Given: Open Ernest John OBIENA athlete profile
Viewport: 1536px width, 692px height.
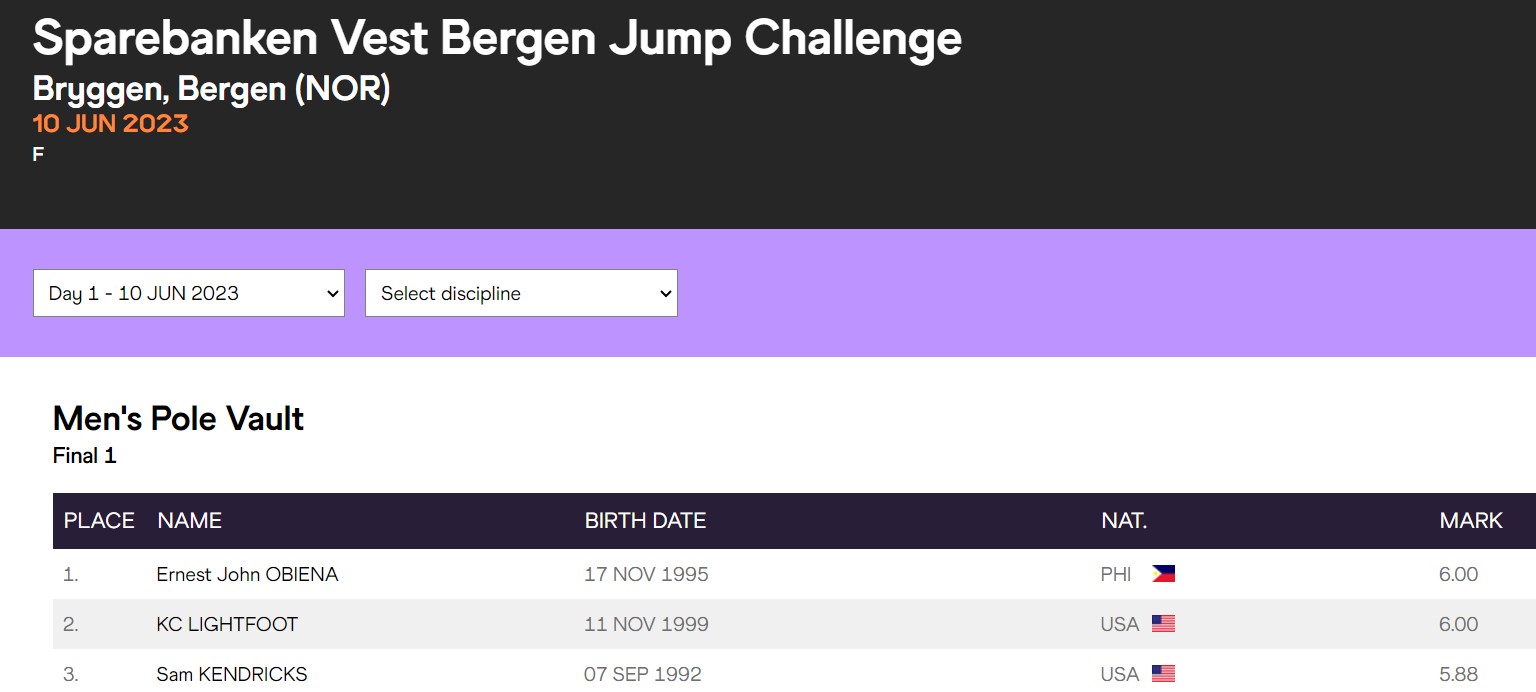Looking at the screenshot, I should tap(247, 574).
